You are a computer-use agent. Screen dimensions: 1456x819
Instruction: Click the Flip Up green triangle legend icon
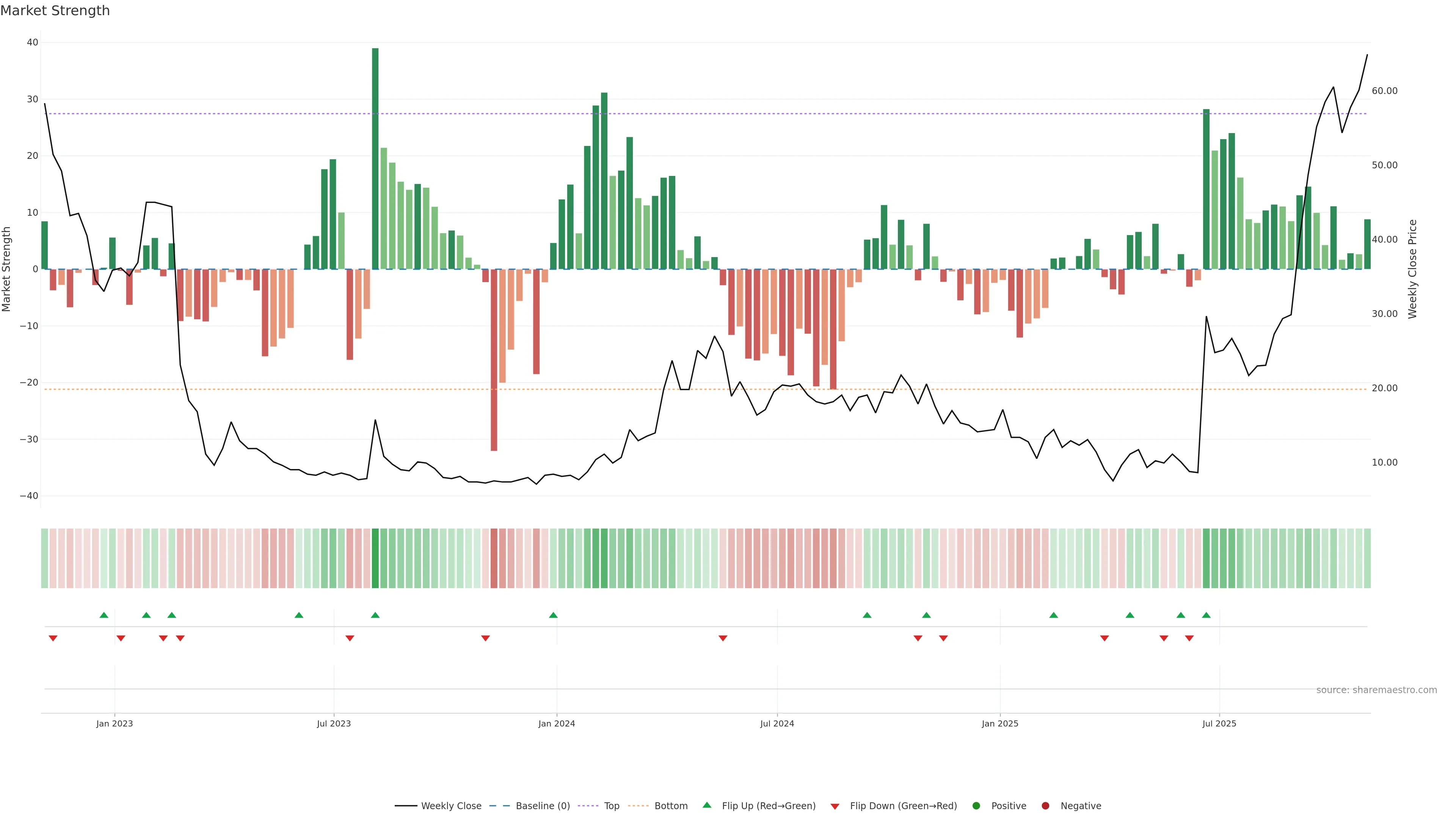[x=706, y=805]
